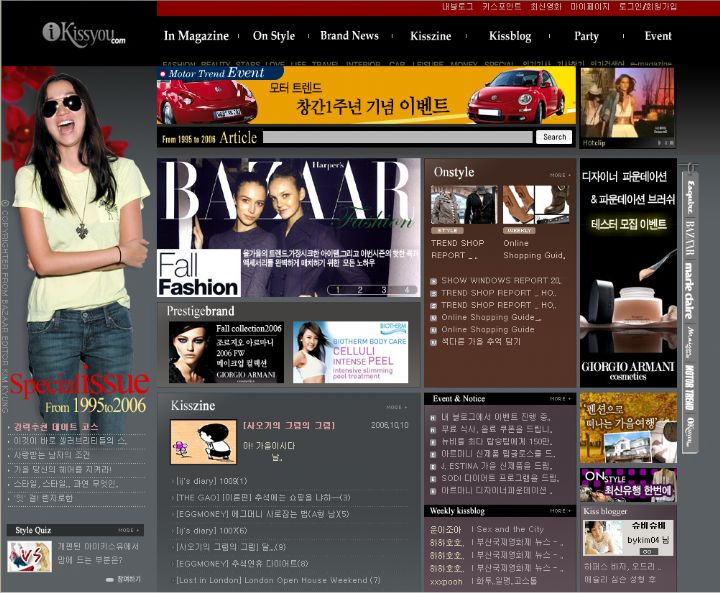This screenshot has width=720, height=593.
Task: Open the Hotclip video thumbnail
Action: tap(627, 103)
